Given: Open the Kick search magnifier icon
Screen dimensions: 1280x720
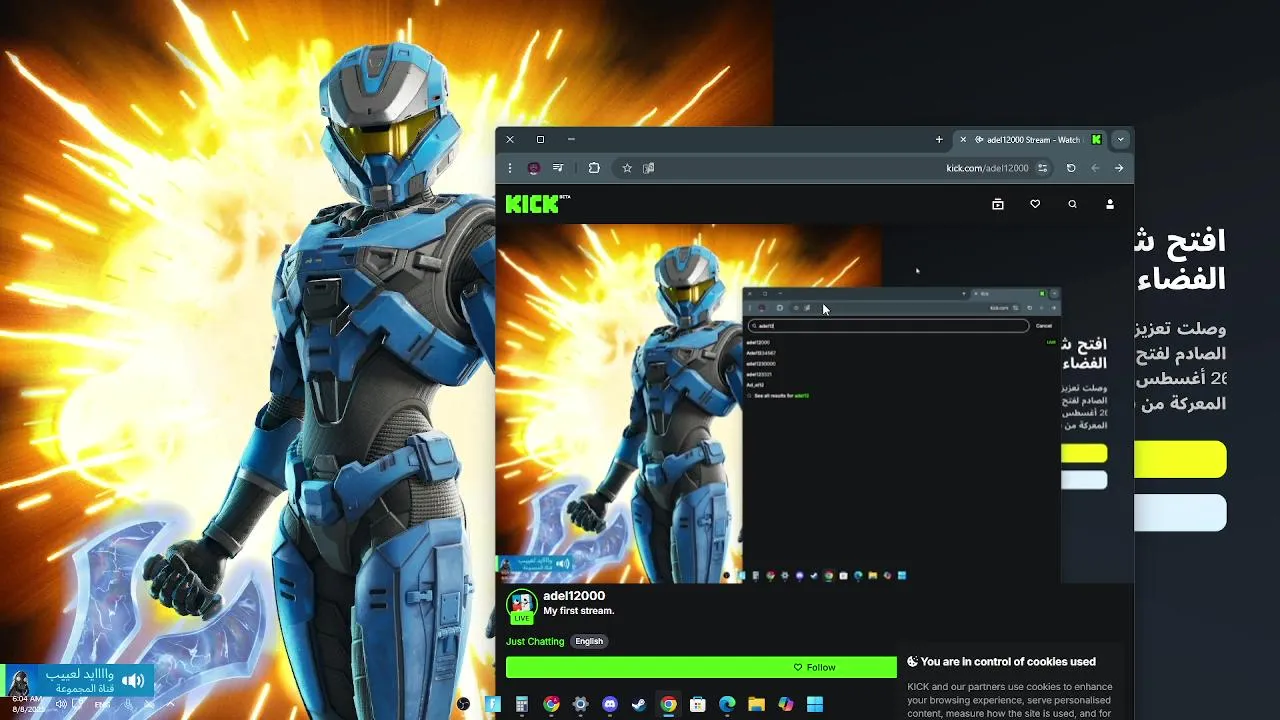Looking at the screenshot, I should [1072, 204].
